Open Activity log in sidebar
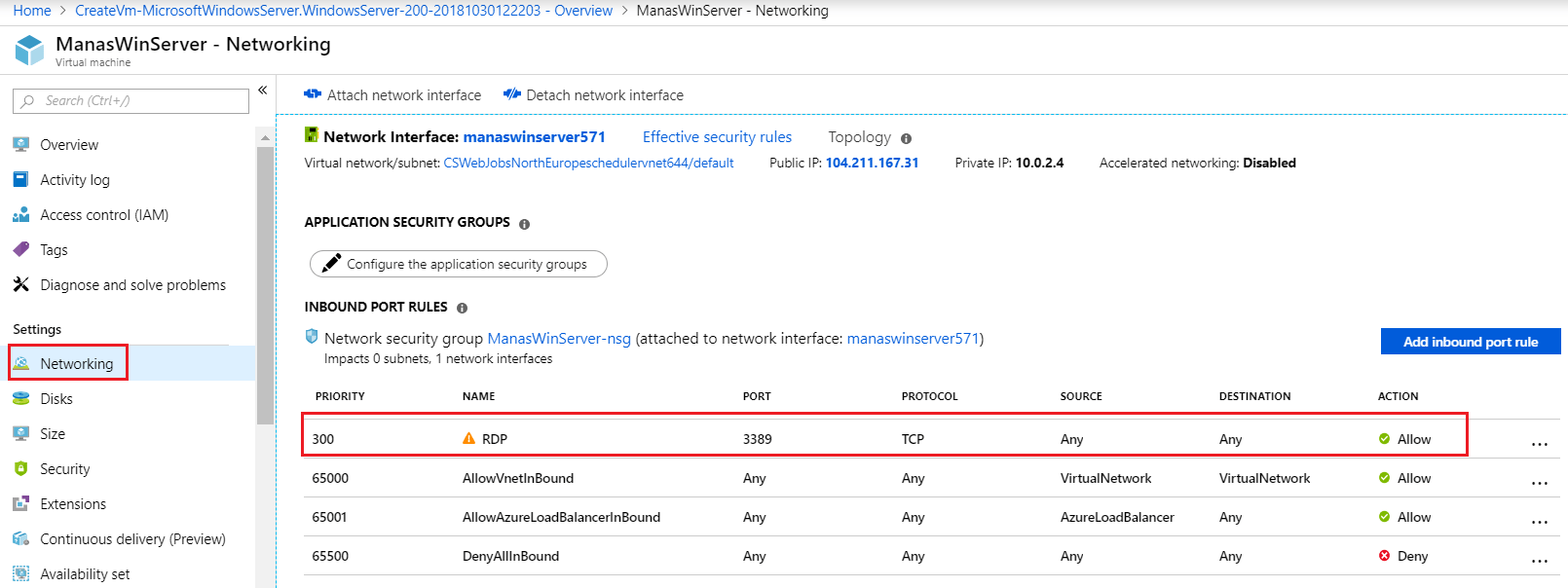The image size is (1568, 588). 75,180
